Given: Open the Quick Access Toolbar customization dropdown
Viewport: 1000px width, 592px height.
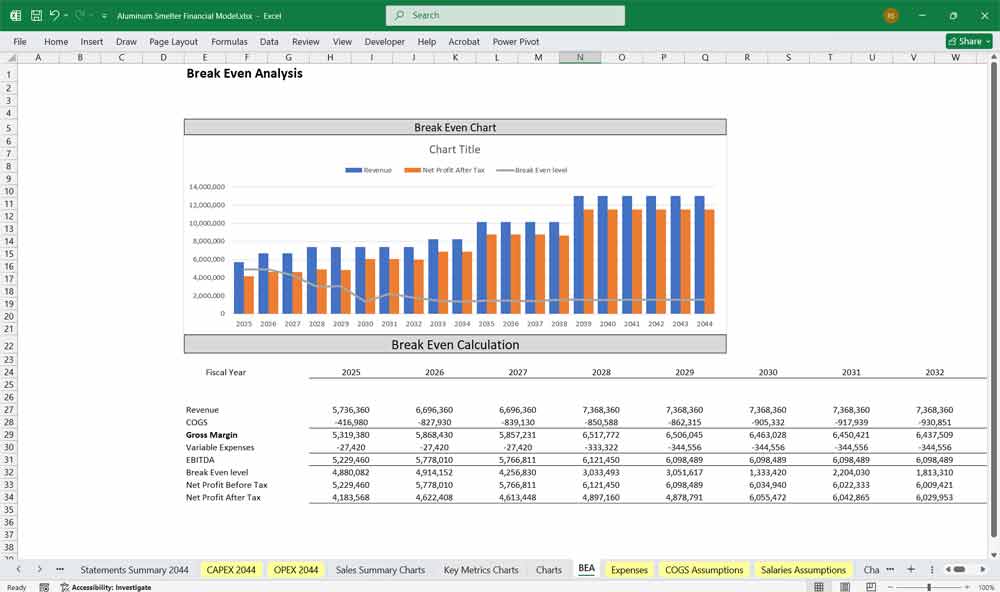Looking at the screenshot, I should pyautogui.click(x=103, y=15).
